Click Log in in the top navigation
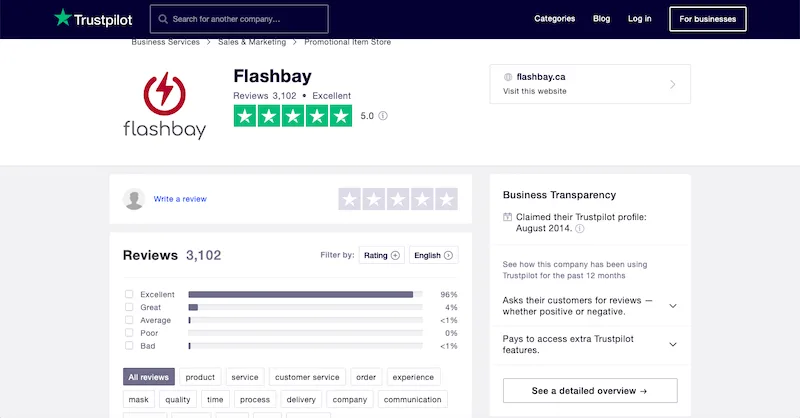Viewport: 800px width, 418px height. pos(639,19)
